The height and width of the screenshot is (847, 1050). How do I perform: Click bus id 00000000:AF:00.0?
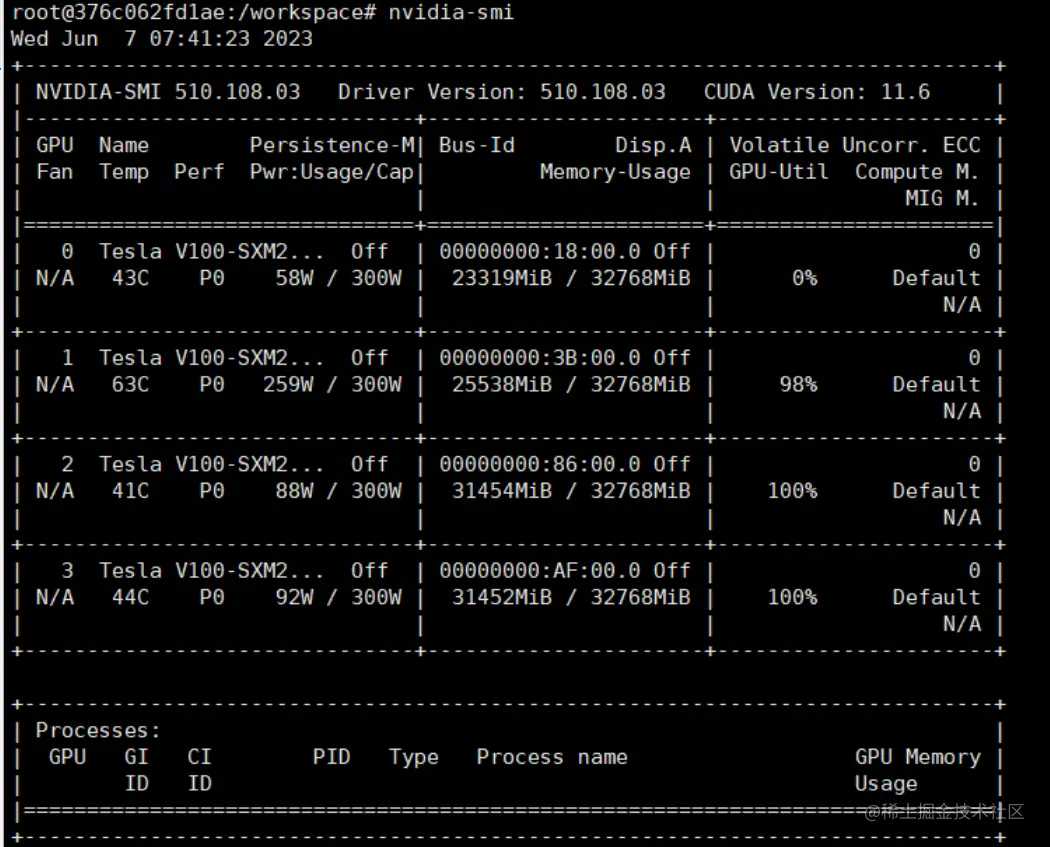click(x=540, y=570)
